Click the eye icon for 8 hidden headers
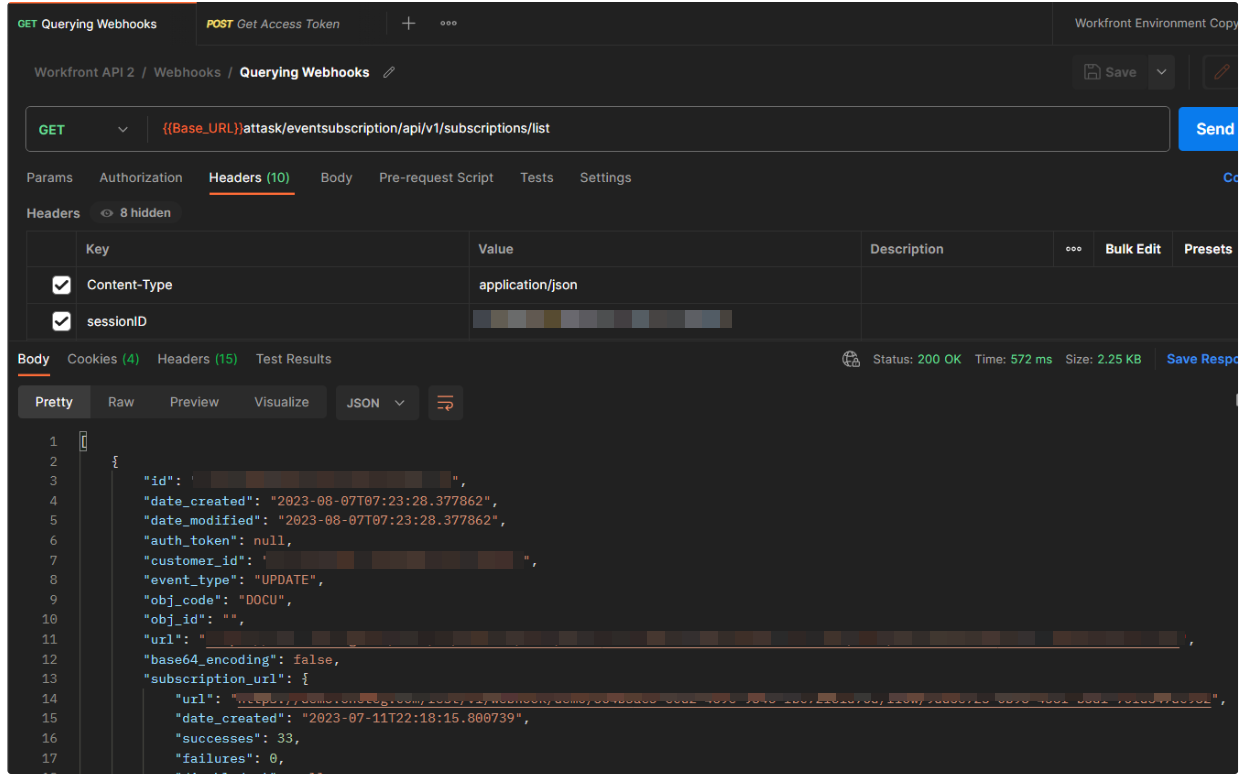The width and height of the screenshot is (1245, 778). 107,213
